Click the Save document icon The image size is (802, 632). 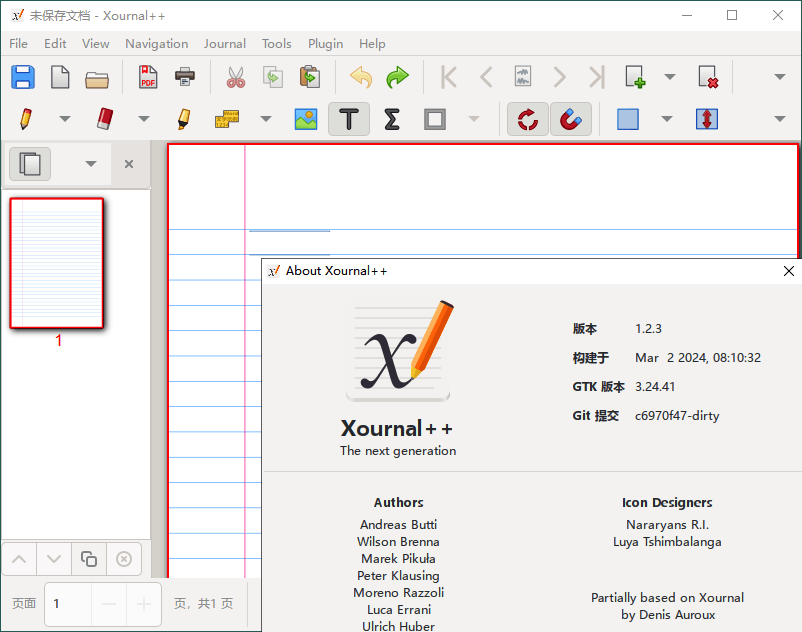[22, 77]
